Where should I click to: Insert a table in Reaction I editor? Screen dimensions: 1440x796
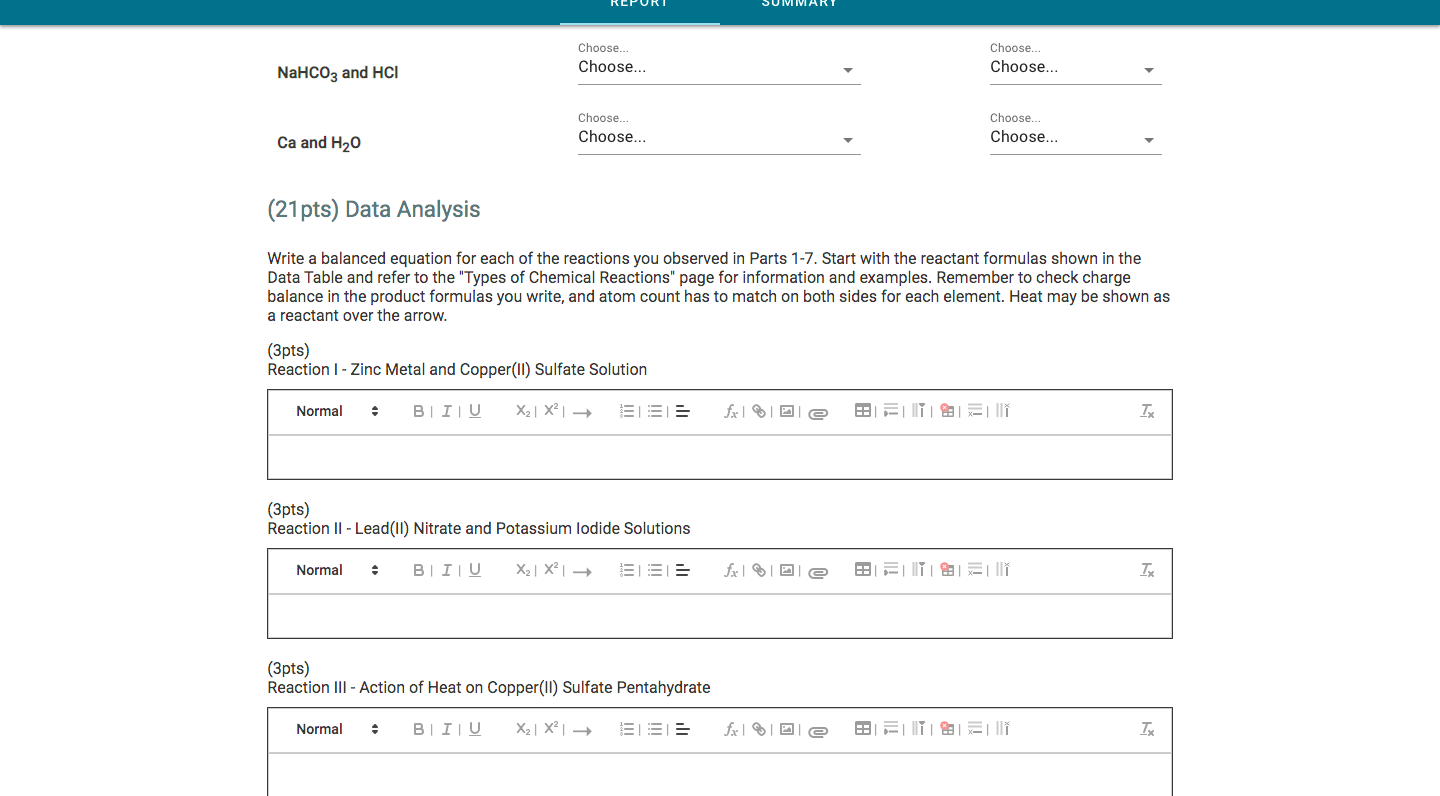pyautogui.click(x=863, y=411)
